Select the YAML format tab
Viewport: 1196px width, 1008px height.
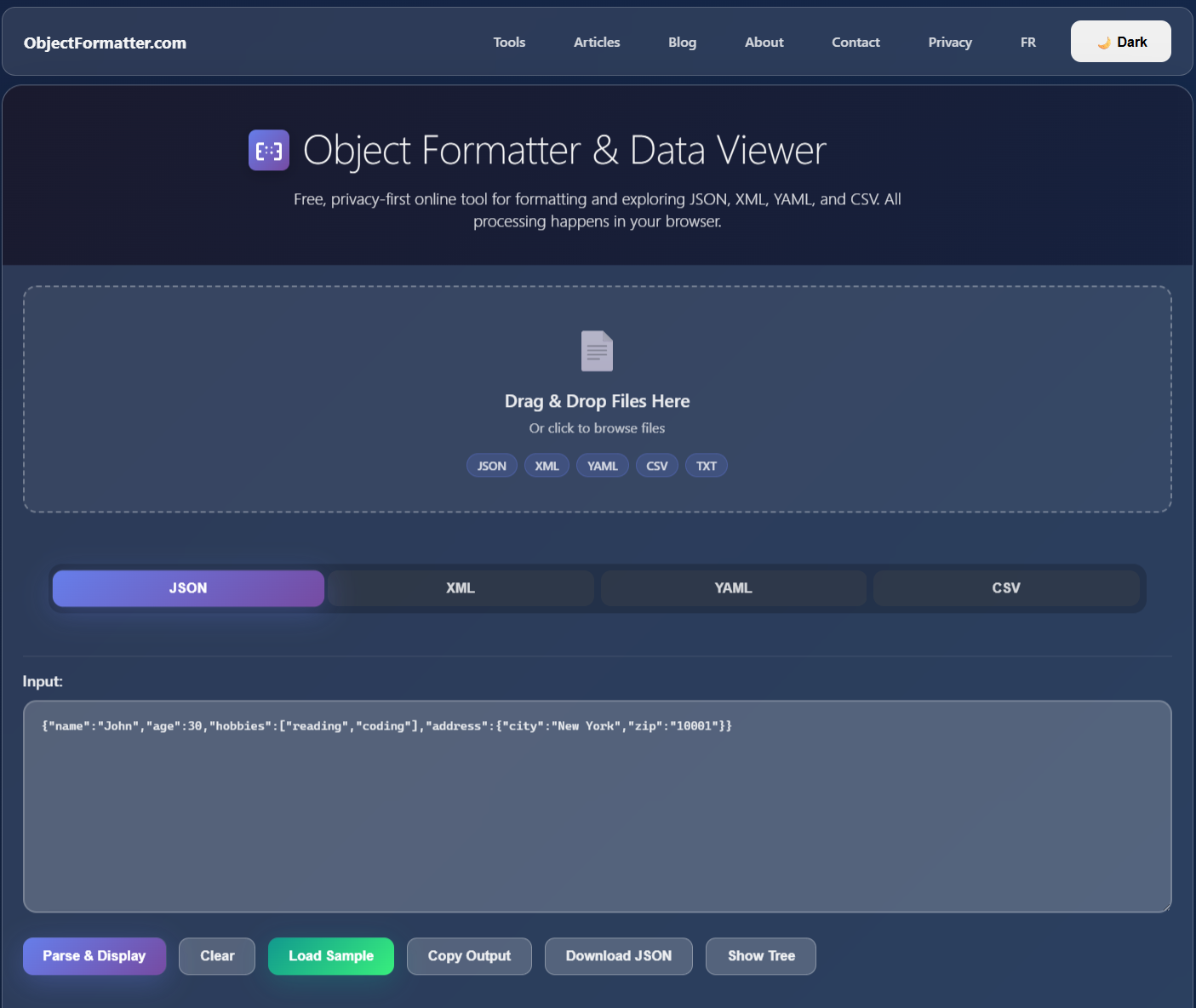coord(733,588)
